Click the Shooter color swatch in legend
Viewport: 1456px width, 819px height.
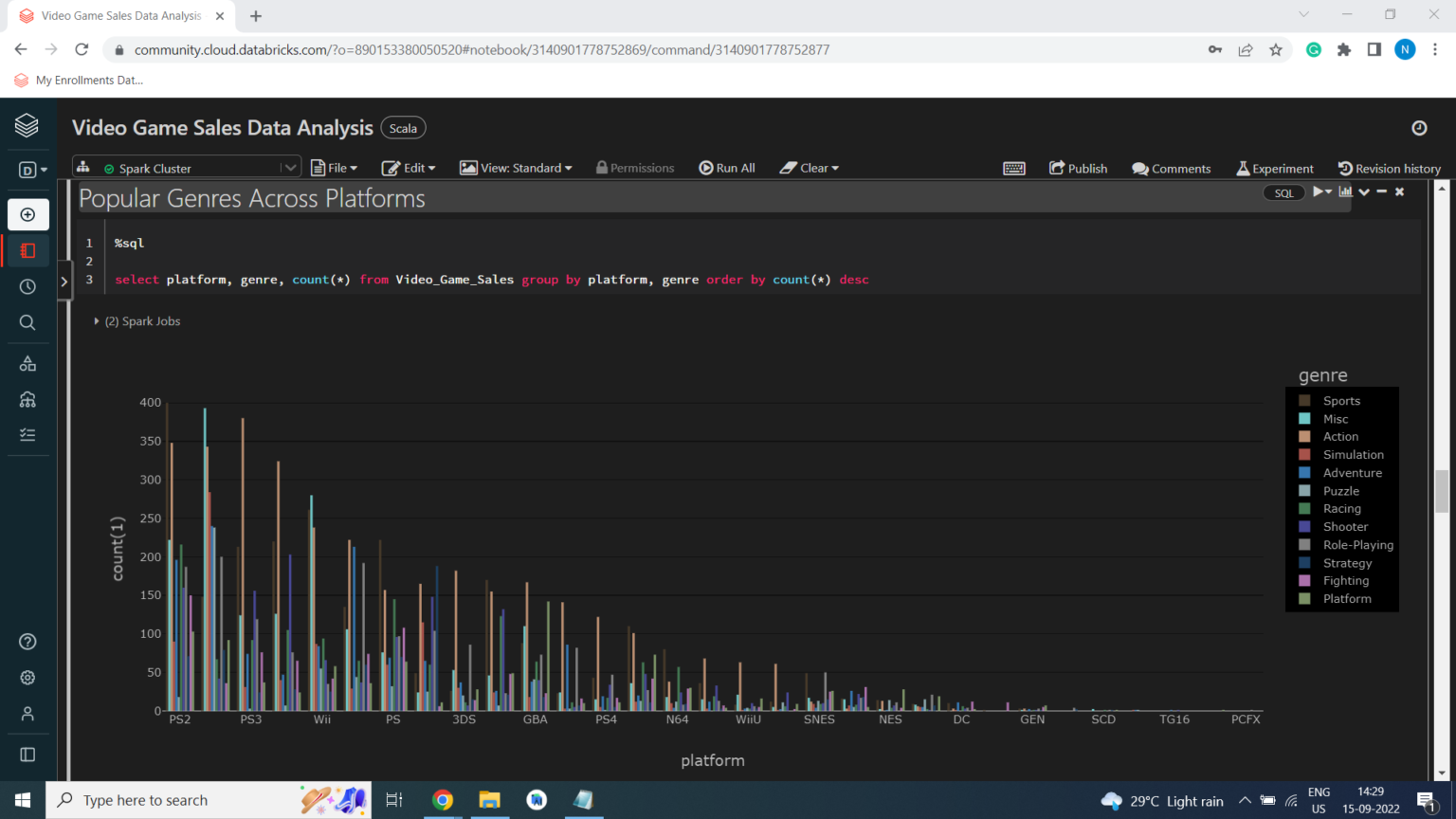pos(1304,527)
